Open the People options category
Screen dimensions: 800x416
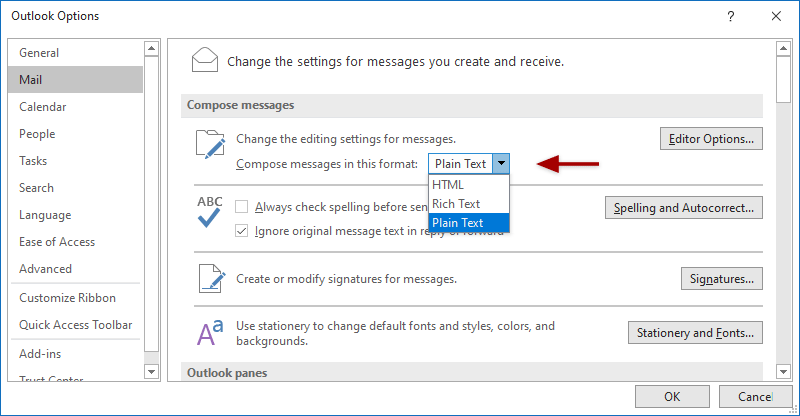tap(76, 134)
